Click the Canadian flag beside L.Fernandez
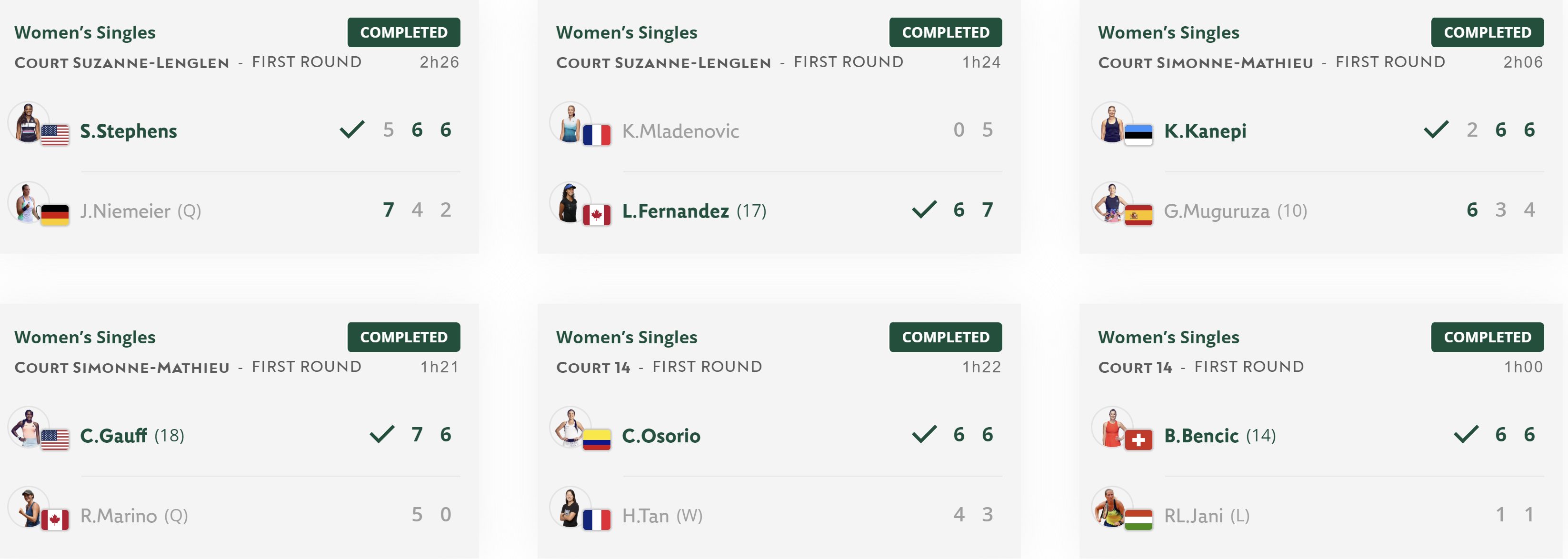This screenshot has height=559, width=1568. [597, 215]
